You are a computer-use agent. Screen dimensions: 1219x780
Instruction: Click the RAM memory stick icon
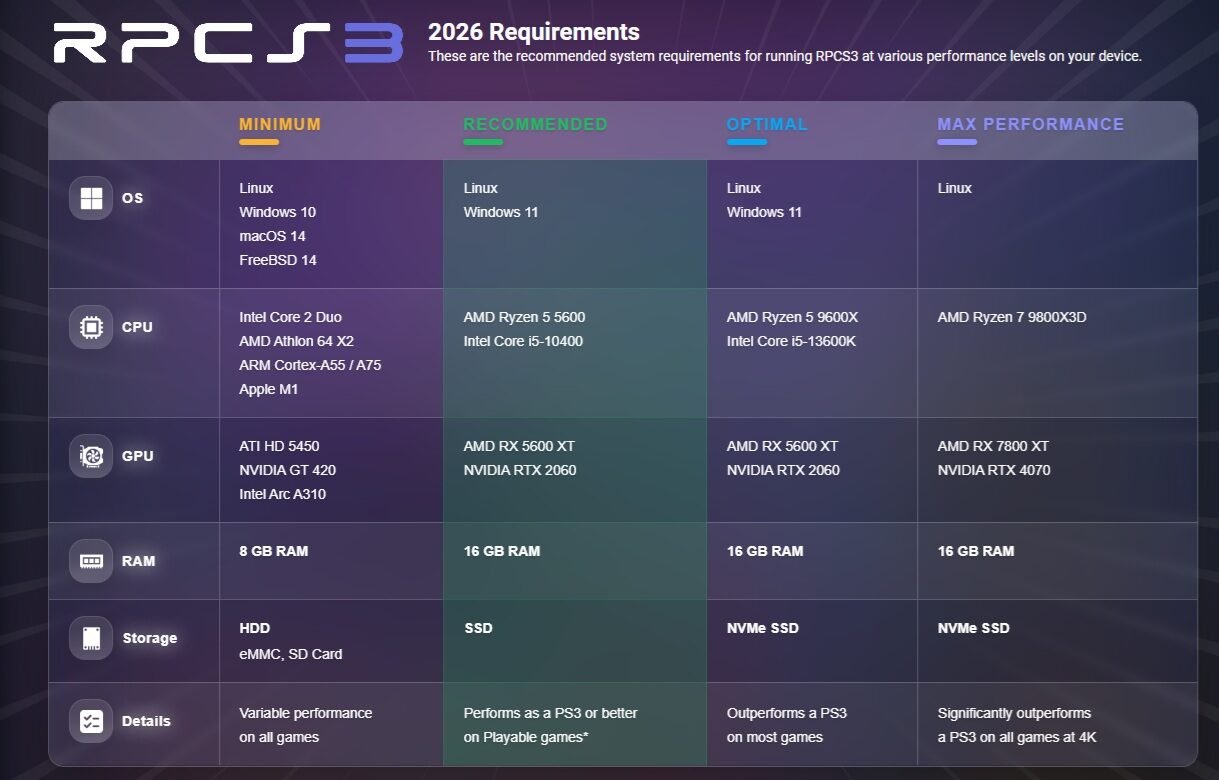pos(90,561)
